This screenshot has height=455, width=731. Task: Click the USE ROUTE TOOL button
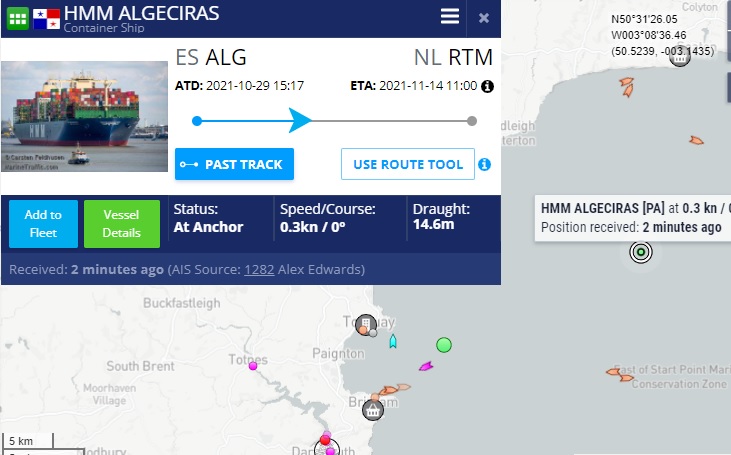pyautogui.click(x=407, y=164)
